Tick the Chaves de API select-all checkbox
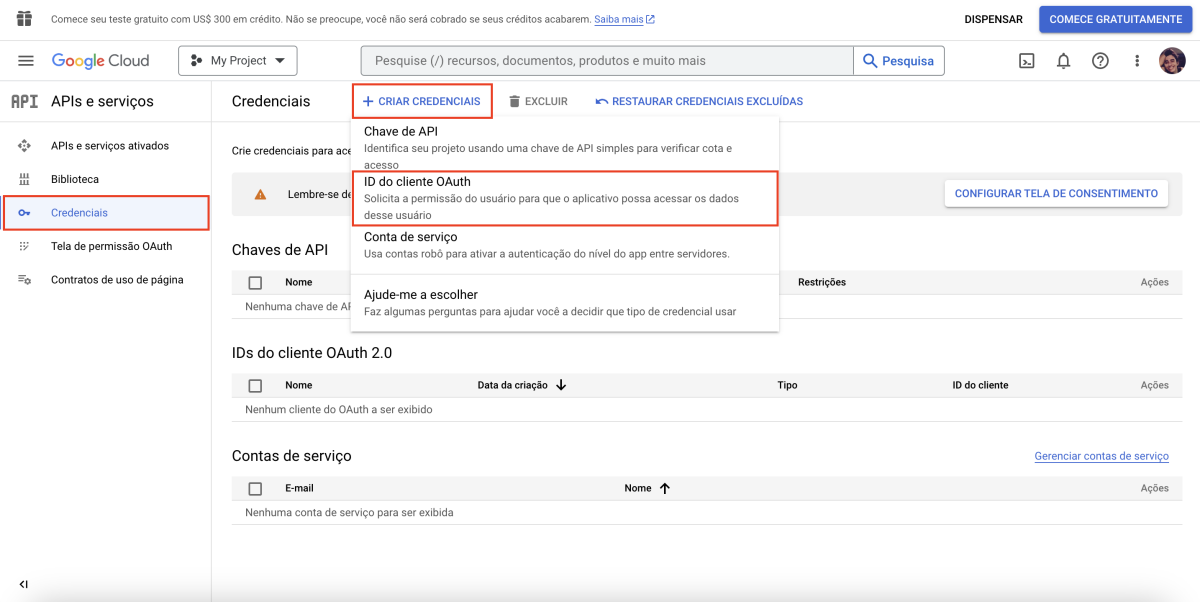Viewport: 1200px width, 602px height. click(255, 282)
